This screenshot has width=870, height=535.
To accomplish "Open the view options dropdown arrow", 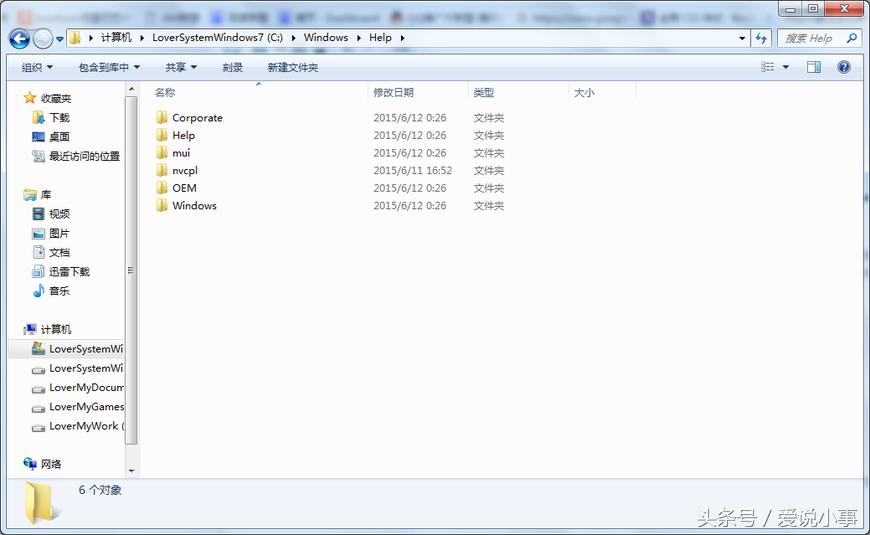I will [786, 67].
